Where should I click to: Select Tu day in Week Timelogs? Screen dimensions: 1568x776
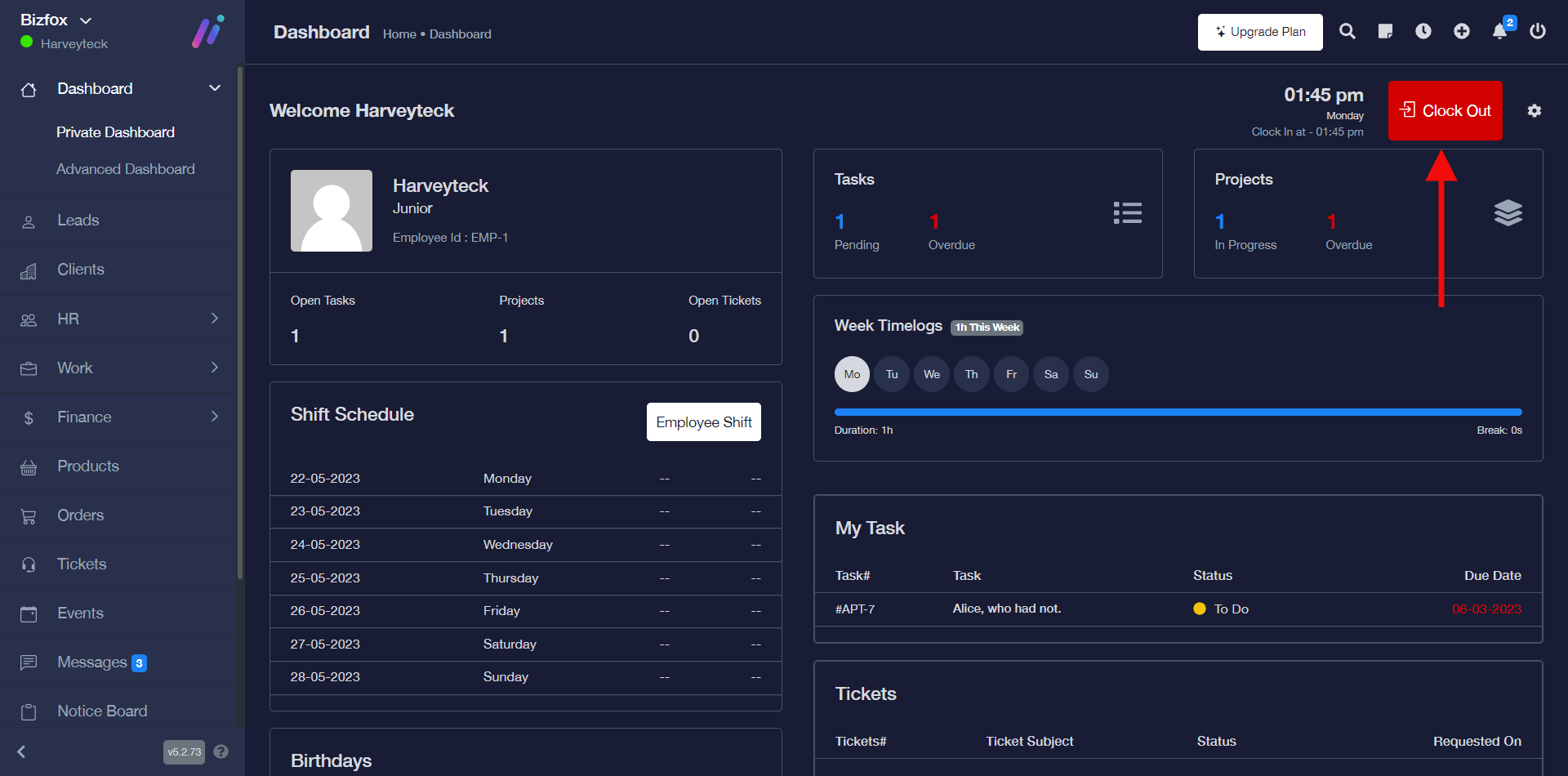pyautogui.click(x=891, y=374)
